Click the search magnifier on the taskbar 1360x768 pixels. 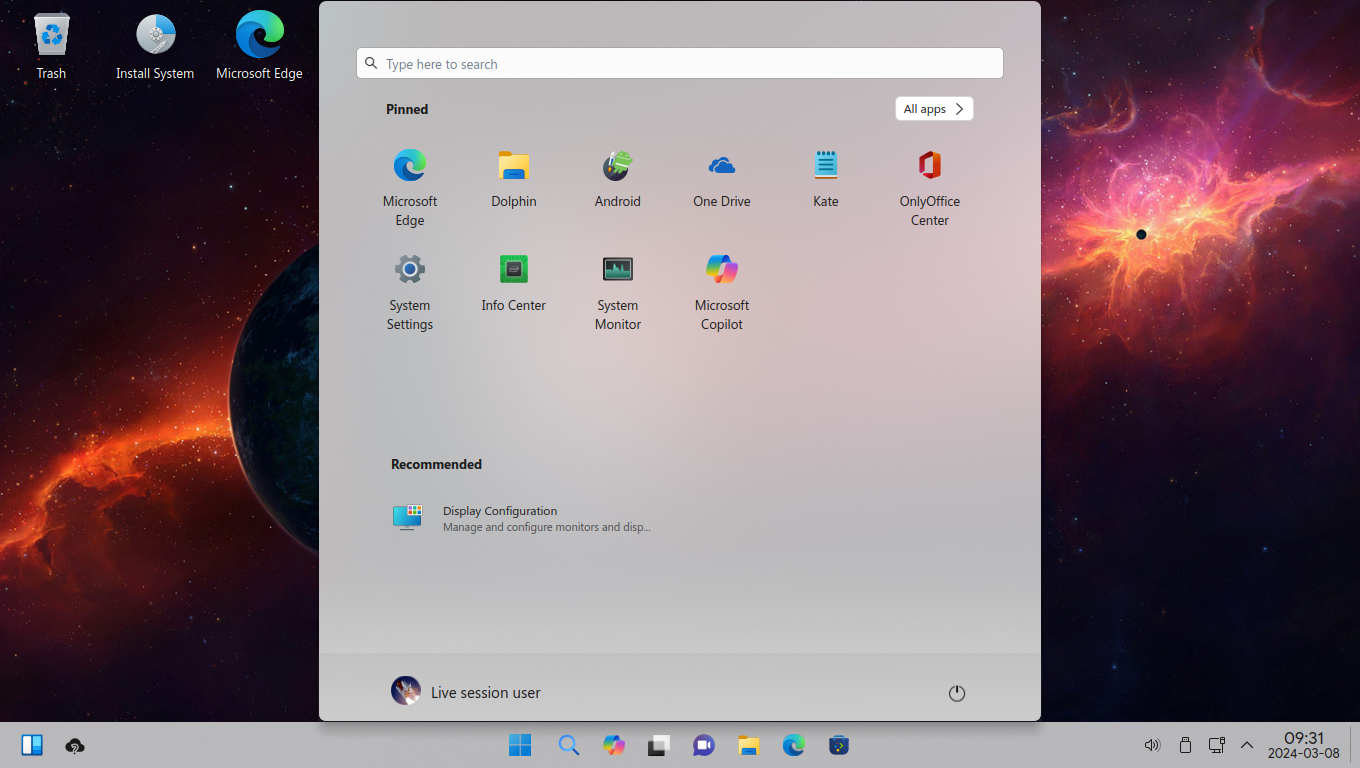568,745
